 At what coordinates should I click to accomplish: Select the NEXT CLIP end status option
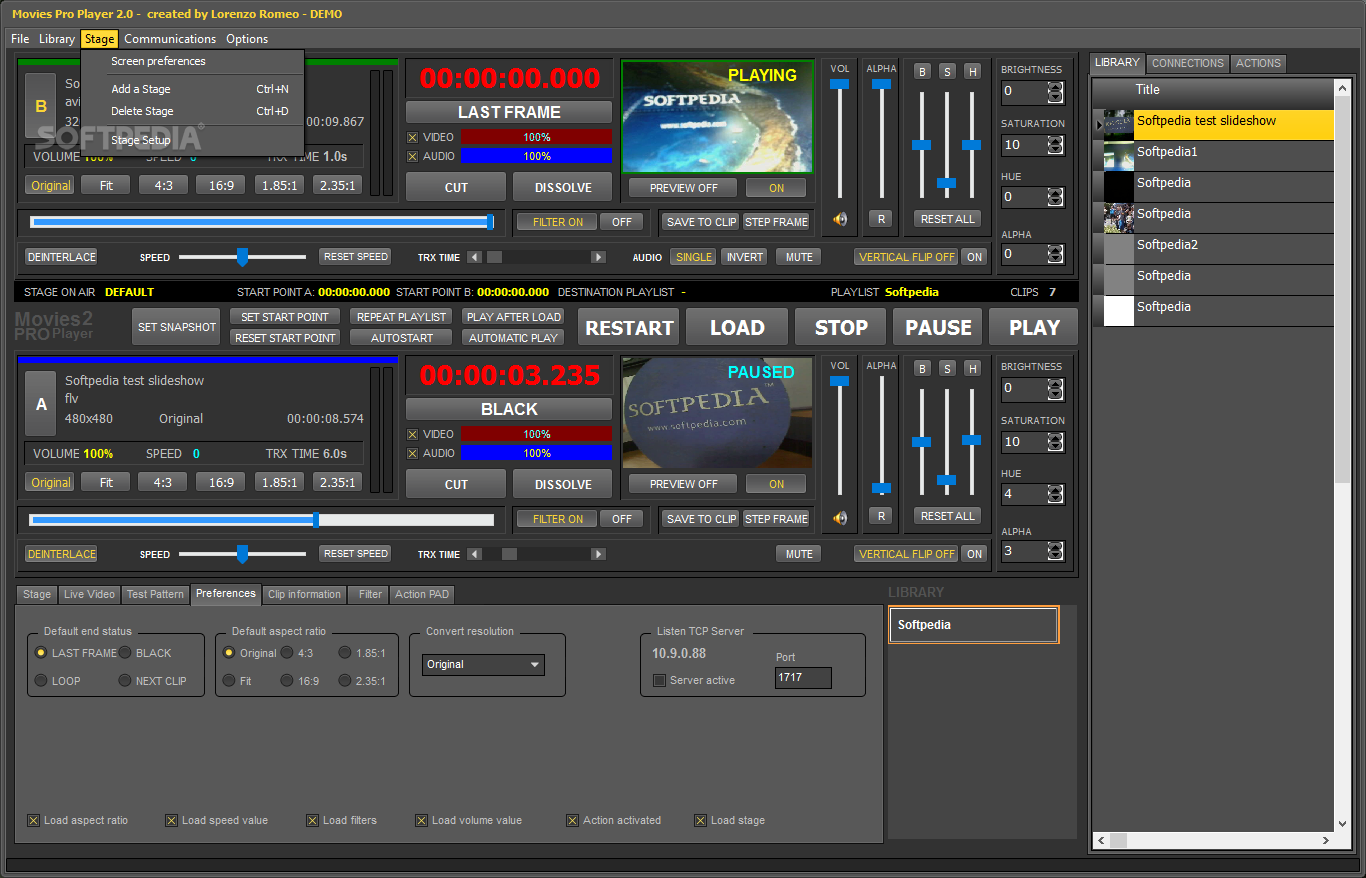tap(125, 680)
